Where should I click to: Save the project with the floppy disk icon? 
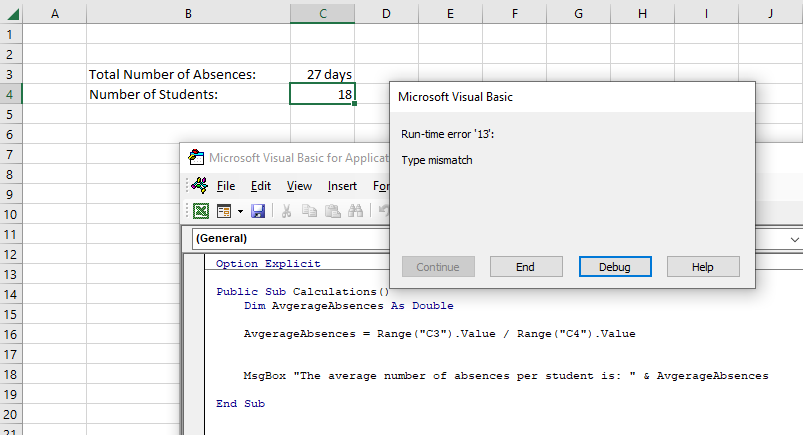[258, 211]
